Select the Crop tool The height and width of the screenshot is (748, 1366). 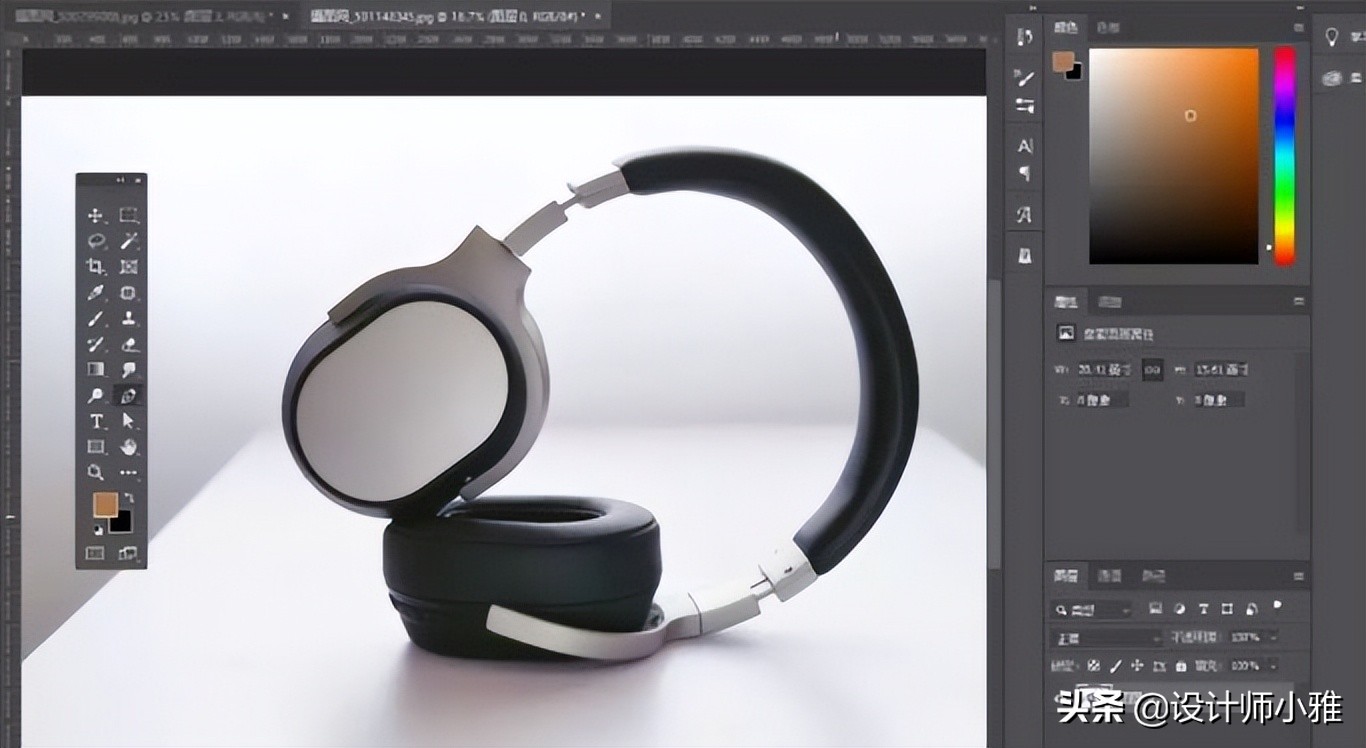pyautogui.click(x=96, y=267)
